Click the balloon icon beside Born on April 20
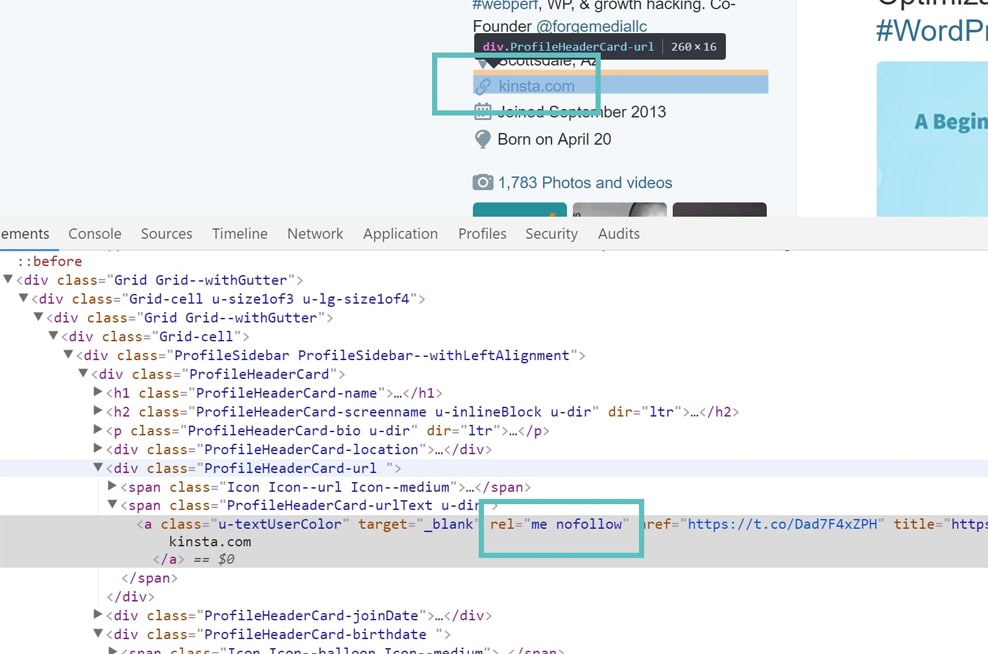 tap(483, 139)
